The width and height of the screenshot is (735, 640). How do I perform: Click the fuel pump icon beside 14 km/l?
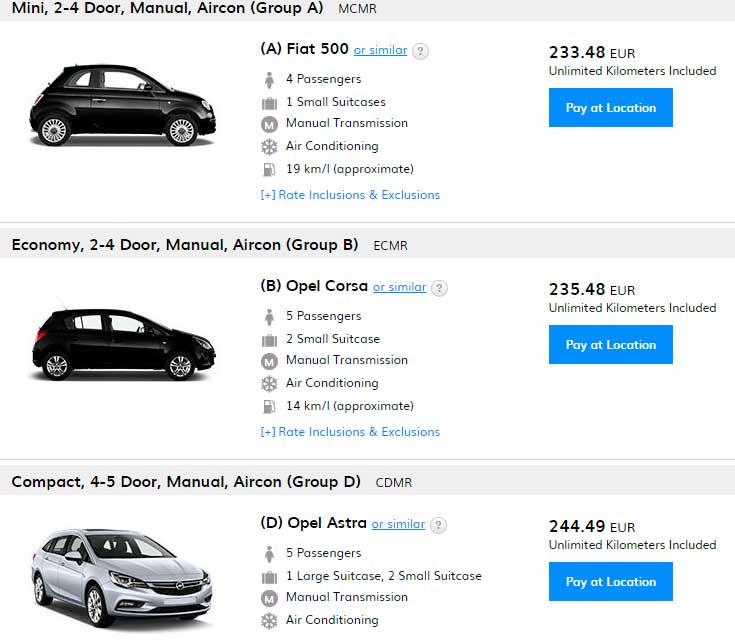point(269,406)
